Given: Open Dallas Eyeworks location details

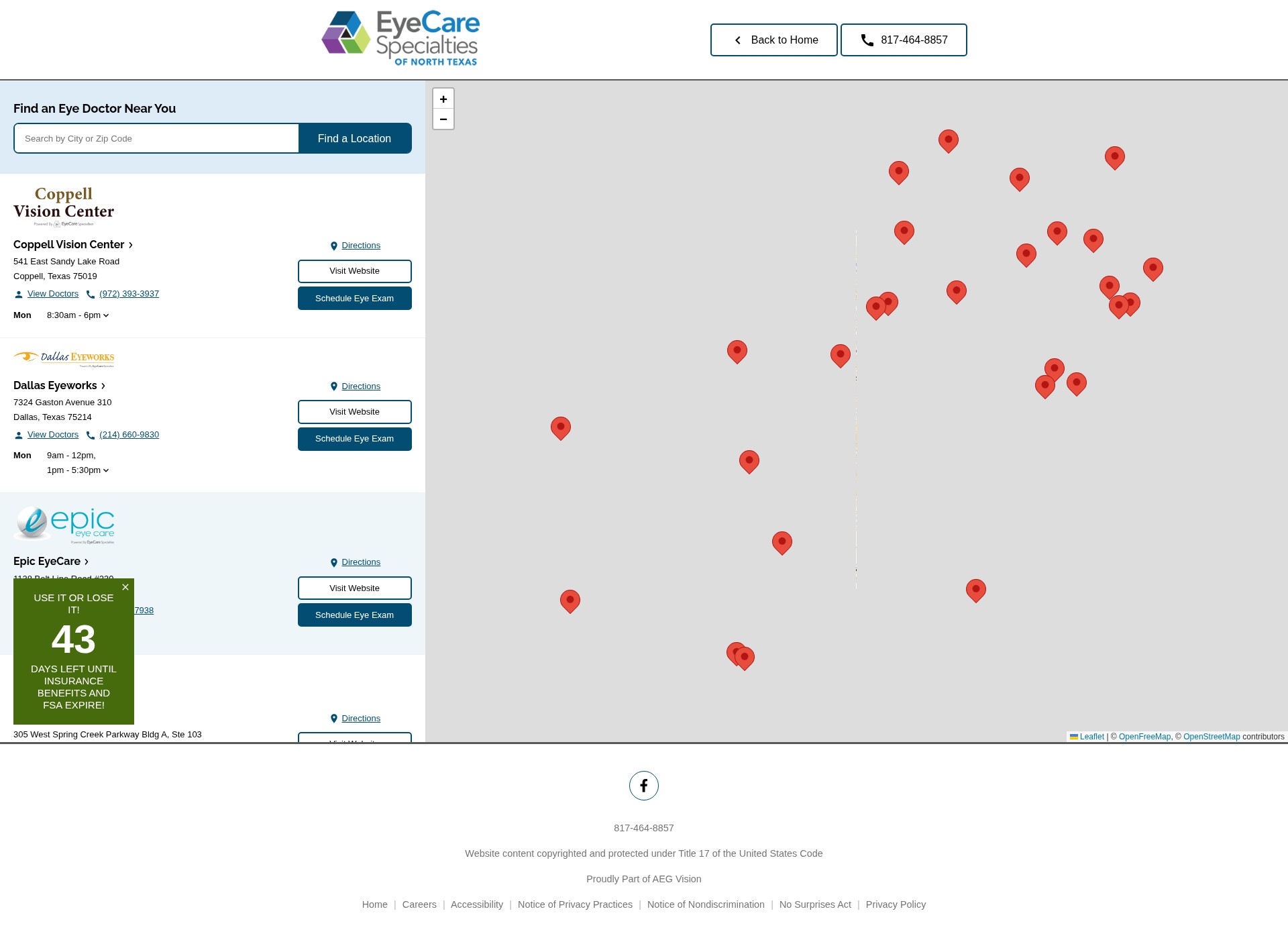Looking at the screenshot, I should click(60, 386).
